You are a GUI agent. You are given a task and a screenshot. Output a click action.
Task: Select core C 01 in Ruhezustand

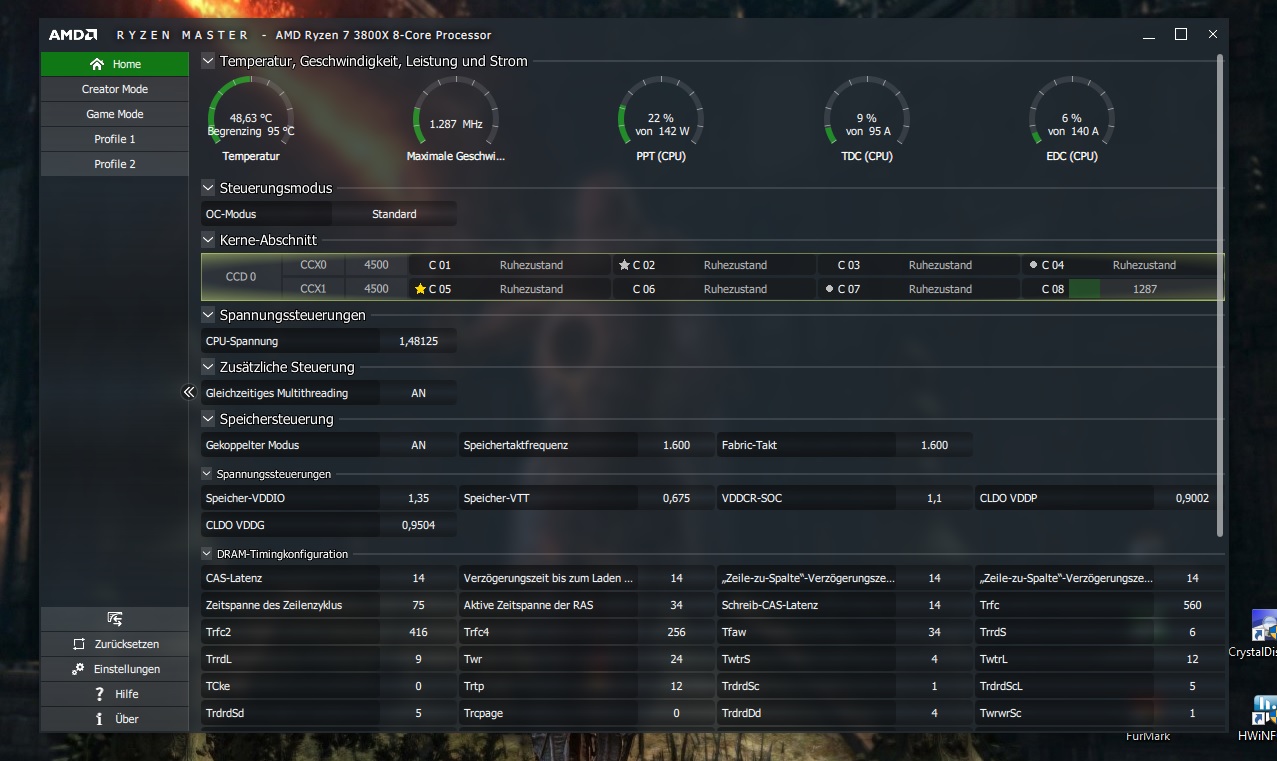pos(509,265)
